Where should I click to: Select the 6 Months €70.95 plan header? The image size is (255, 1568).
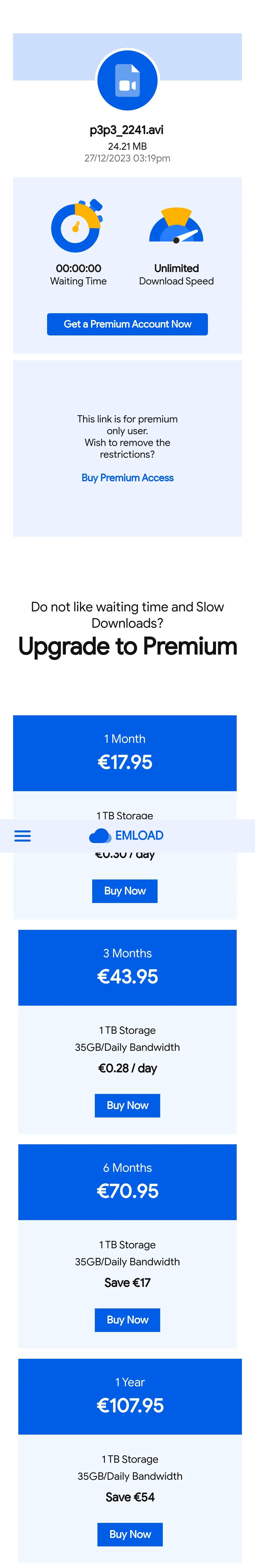pos(127,1182)
